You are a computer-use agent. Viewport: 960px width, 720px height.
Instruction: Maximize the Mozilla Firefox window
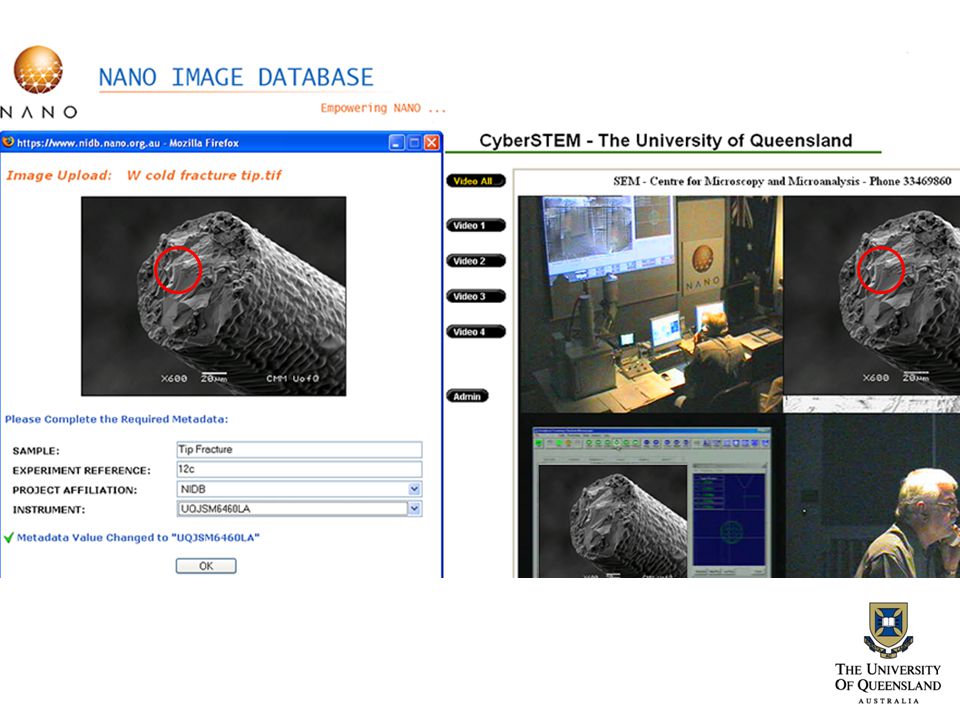pos(414,143)
